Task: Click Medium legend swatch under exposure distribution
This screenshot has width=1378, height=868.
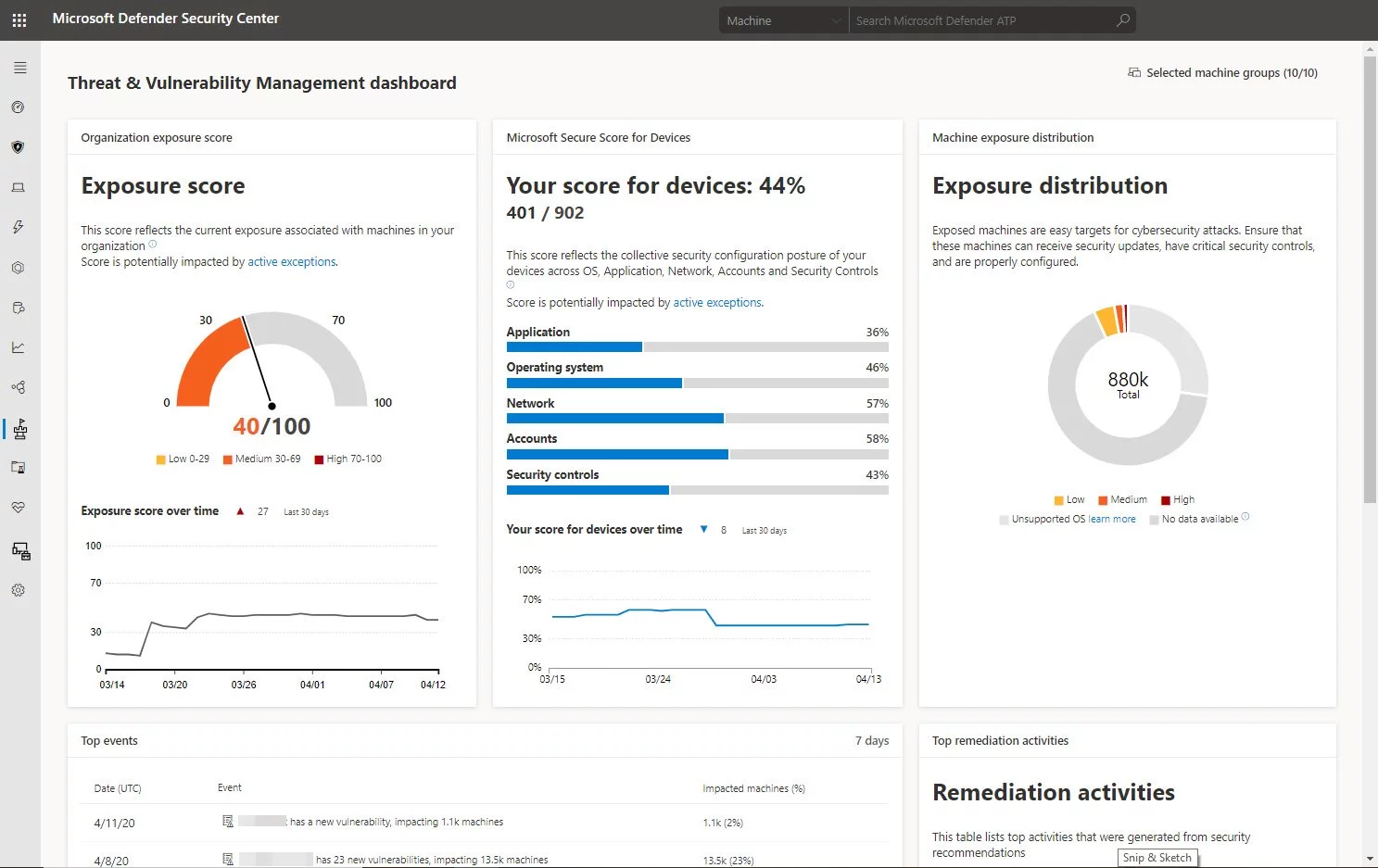Action: coord(1103,500)
